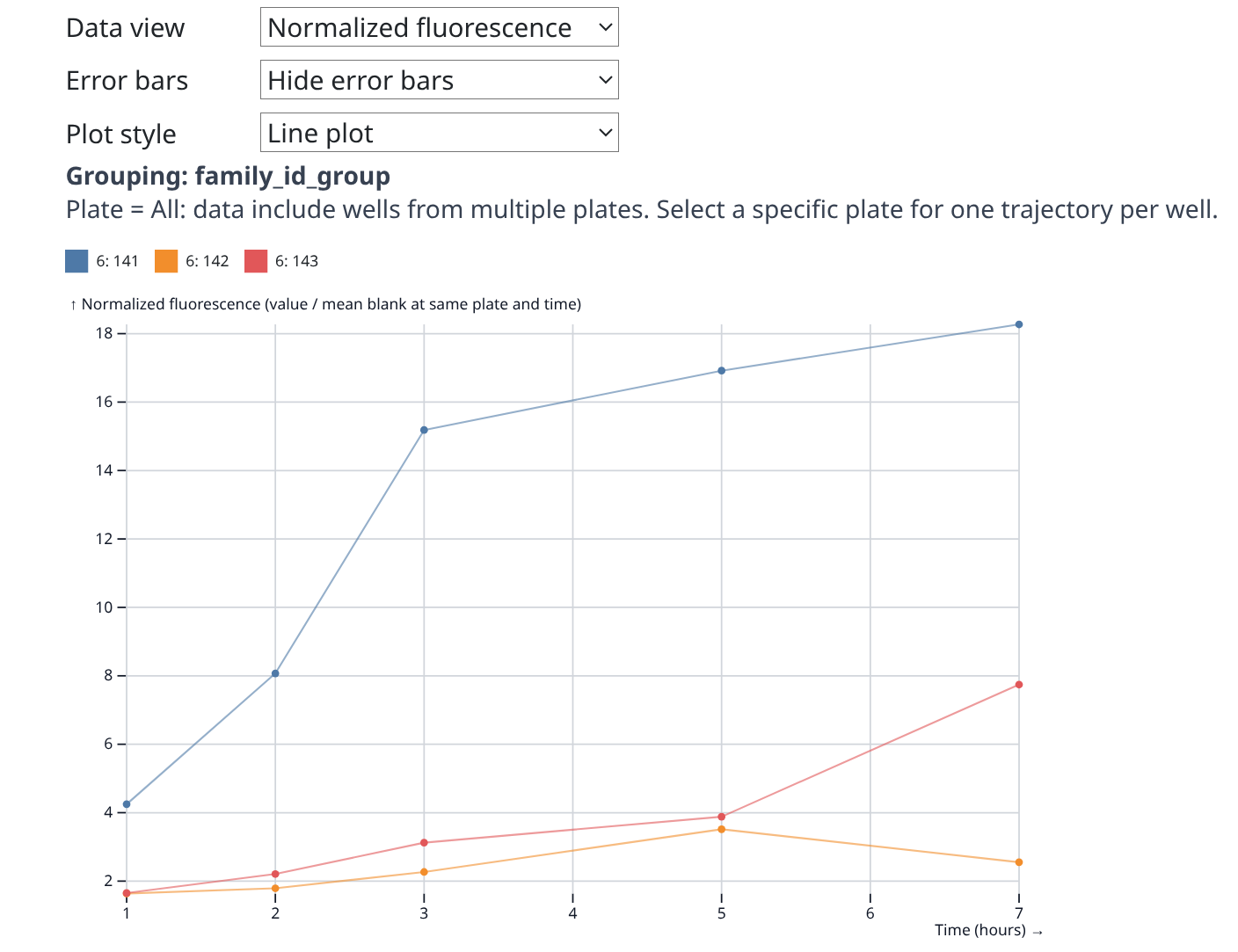Click the 6: 141 legend label
The image size is (1238, 952).
pyautogui.click(x=118, y=261)
